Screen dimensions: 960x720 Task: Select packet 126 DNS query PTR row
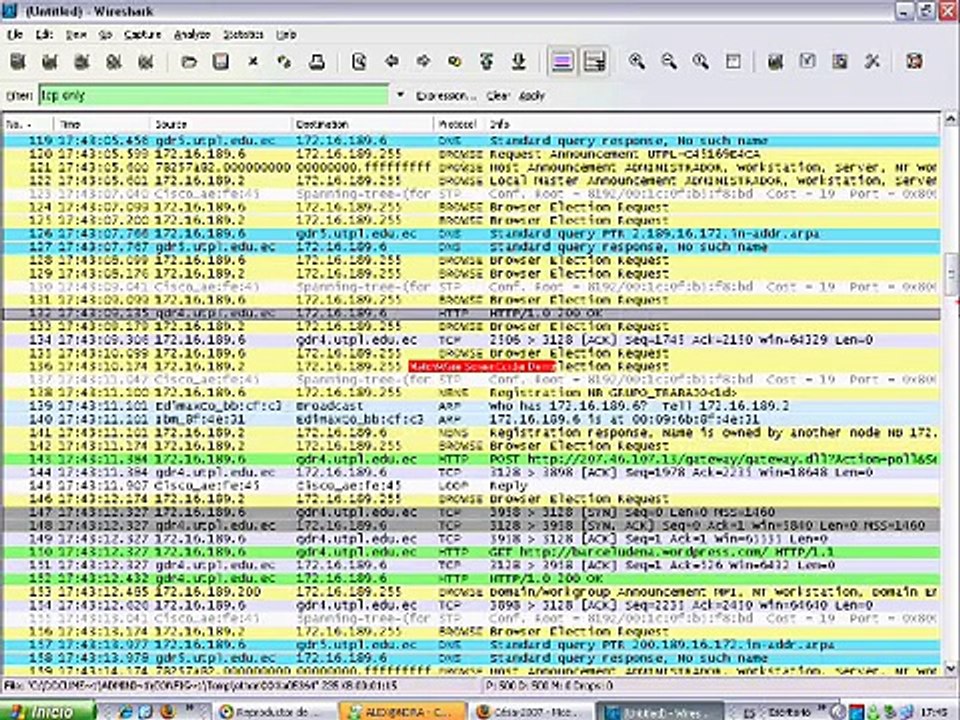pos(471,234)
